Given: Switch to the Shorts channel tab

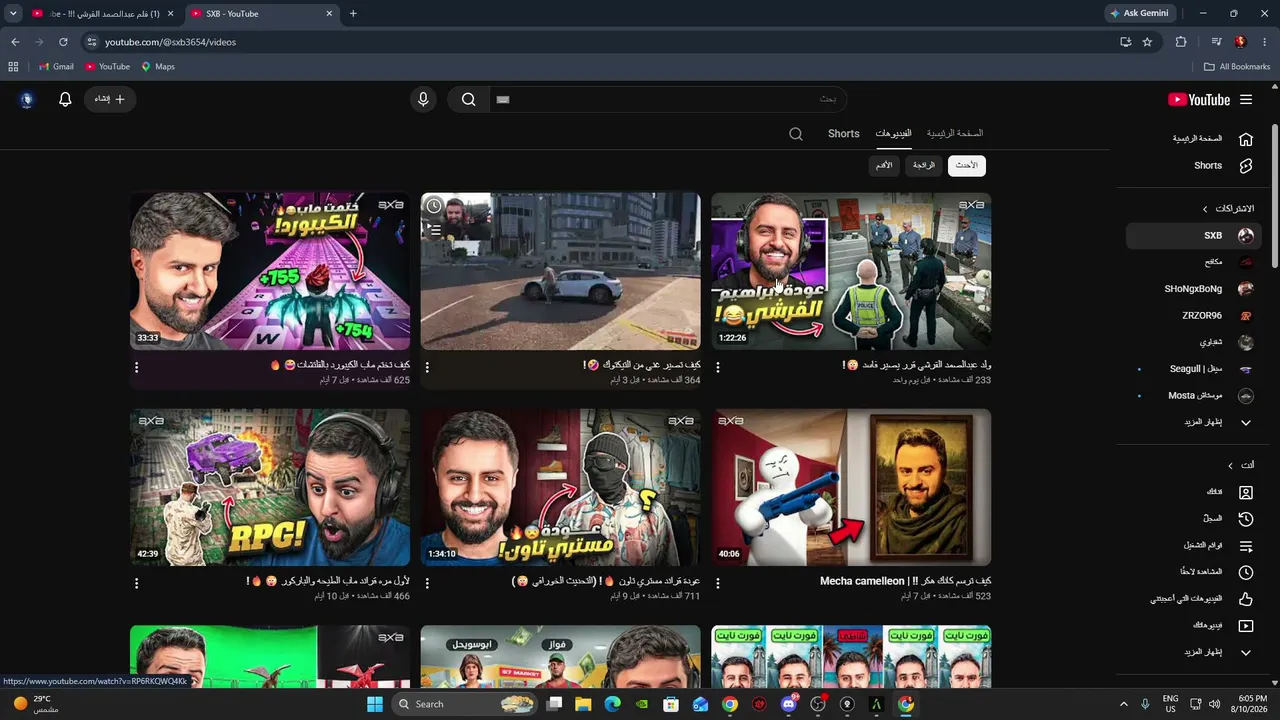Looking at the screenshot, I should [x=844, y=133].
